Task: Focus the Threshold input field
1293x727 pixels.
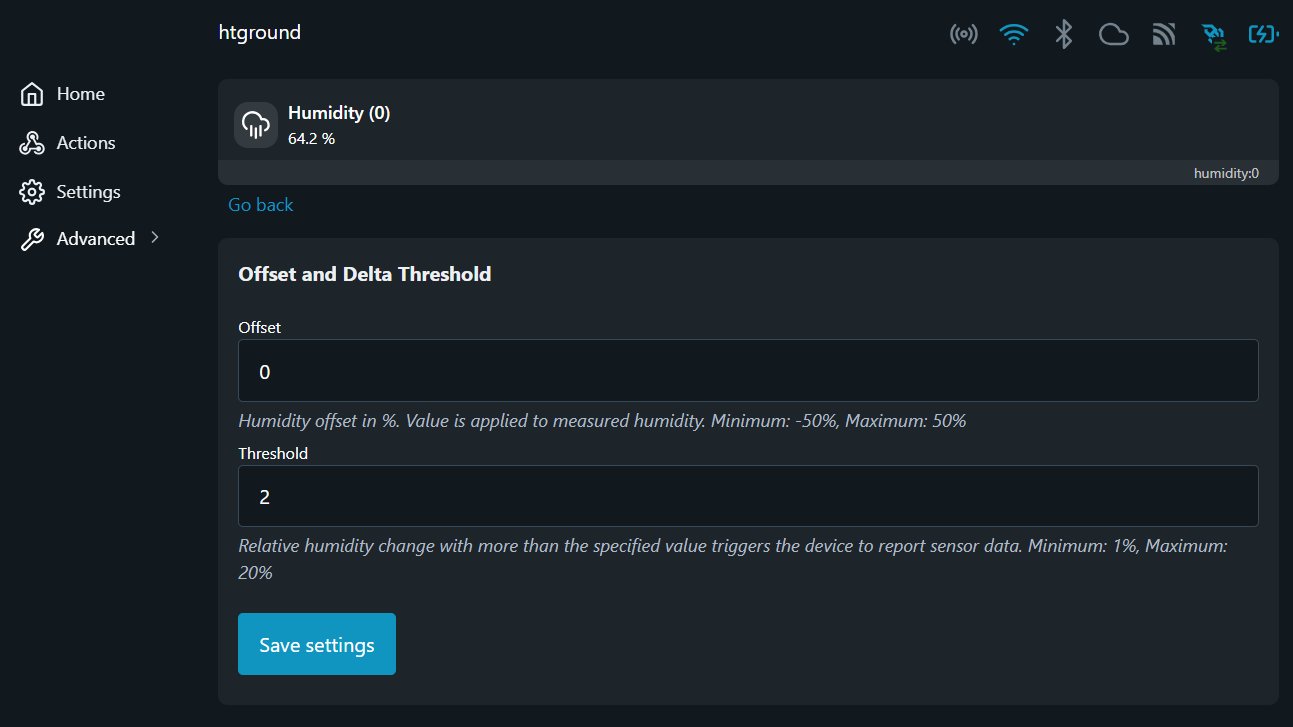Action: (747, 496)
